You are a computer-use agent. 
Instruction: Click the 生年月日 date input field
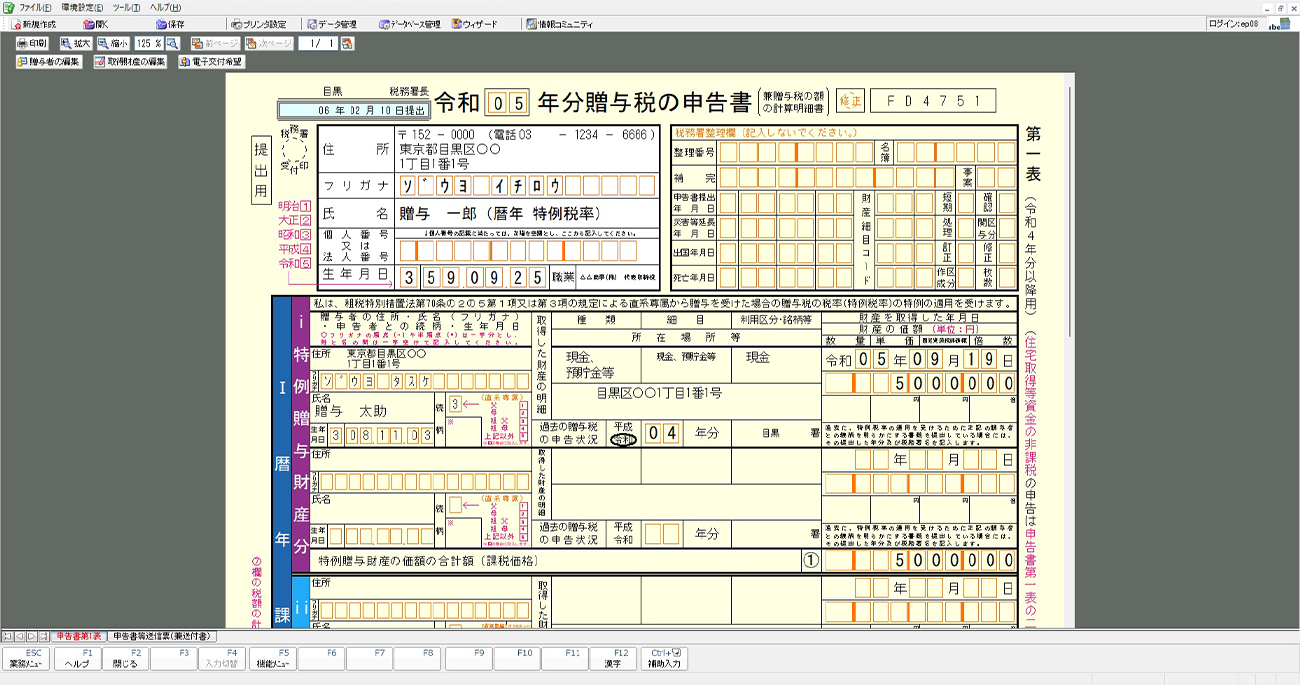point(473,277)
